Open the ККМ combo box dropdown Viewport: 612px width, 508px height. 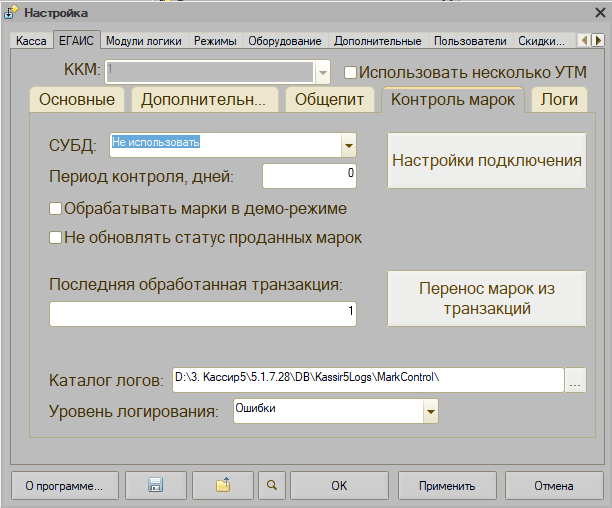[322, 72]
